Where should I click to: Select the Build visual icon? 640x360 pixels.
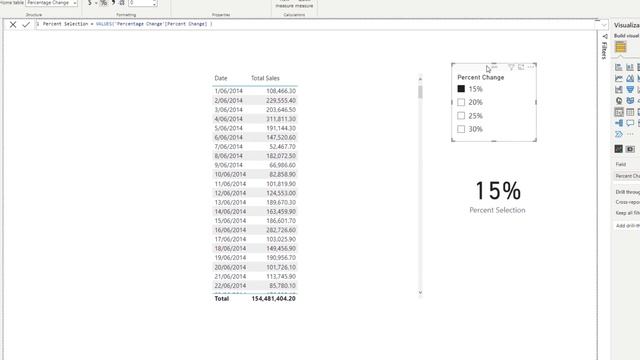(x=620, y=47)
